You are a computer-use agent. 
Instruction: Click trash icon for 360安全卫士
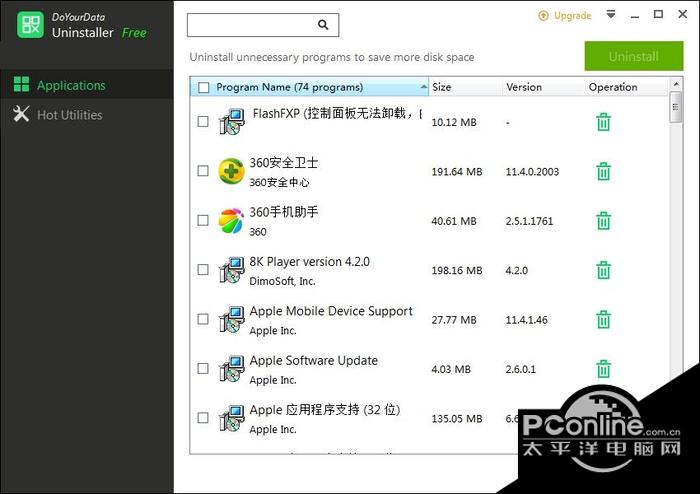coord(603,171)
